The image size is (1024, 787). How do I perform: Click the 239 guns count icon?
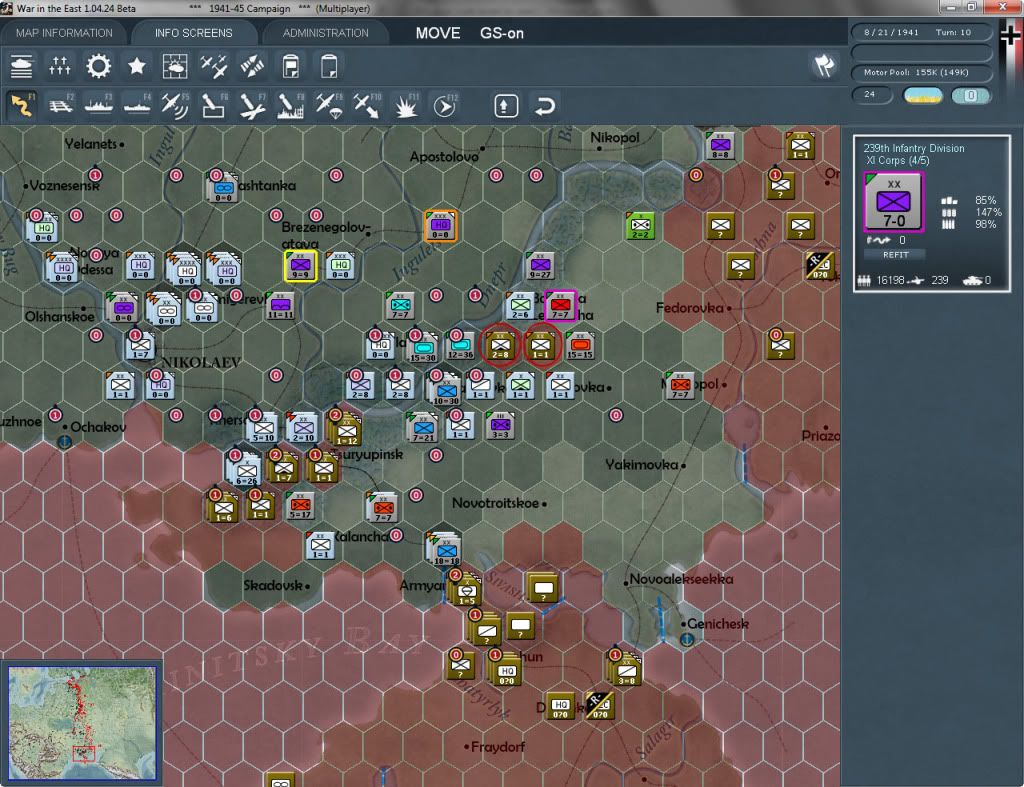click(x=918, y=280)
